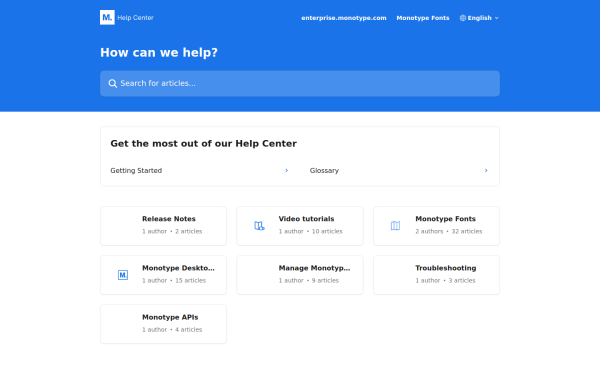Click the Video tutorials collection icon
The height and width of the screenshot is (375, 600).
pos(259,226)
